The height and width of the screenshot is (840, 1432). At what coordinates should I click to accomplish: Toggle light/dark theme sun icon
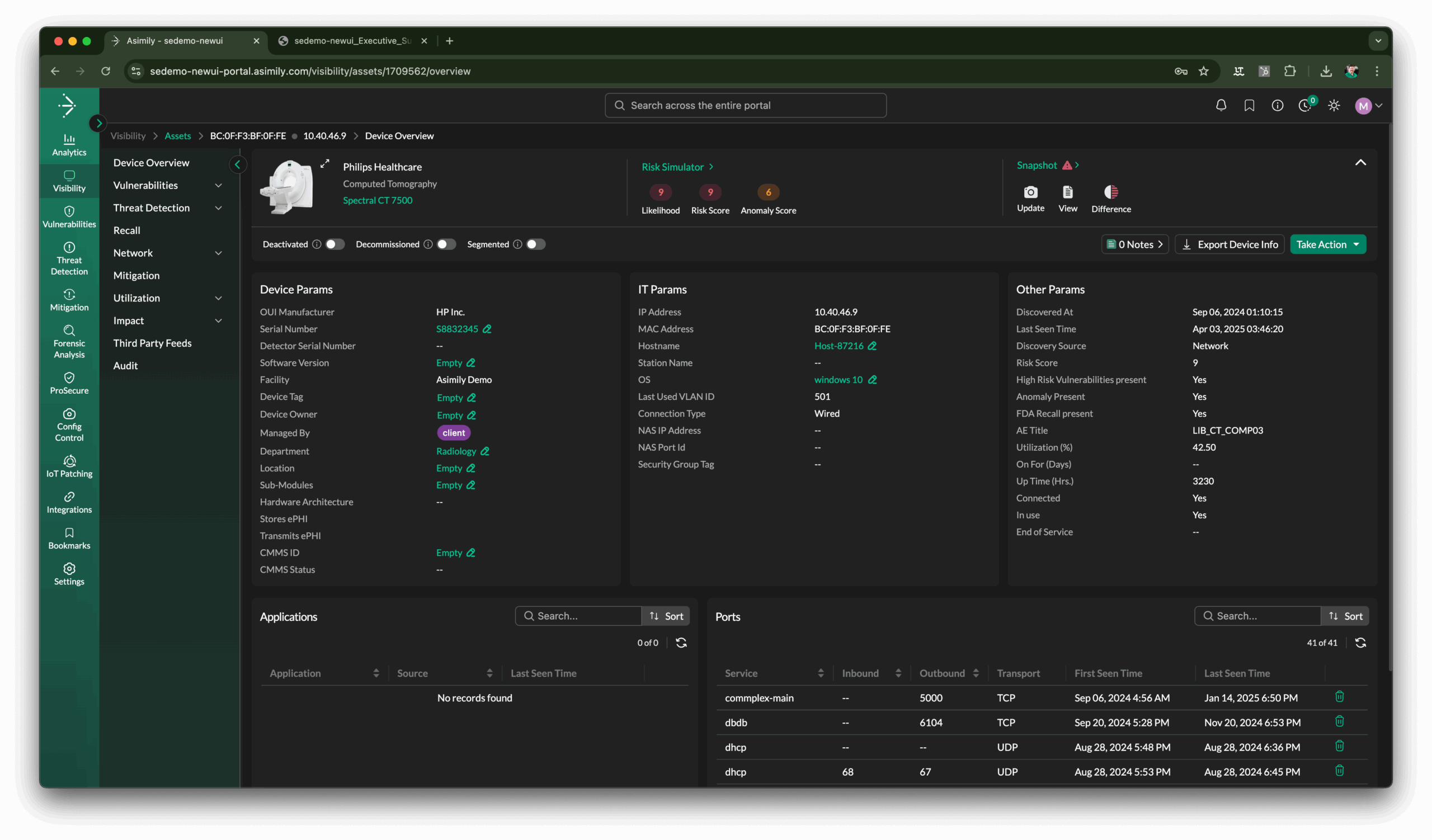click(x=1334, y=105)
